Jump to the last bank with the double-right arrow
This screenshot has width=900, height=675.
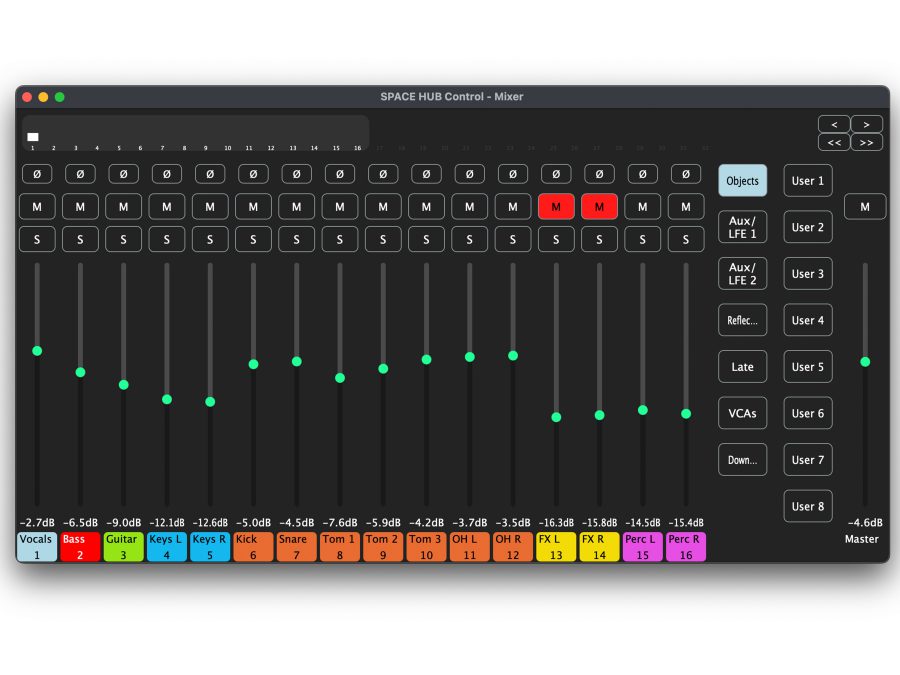(x=866, y=142)
